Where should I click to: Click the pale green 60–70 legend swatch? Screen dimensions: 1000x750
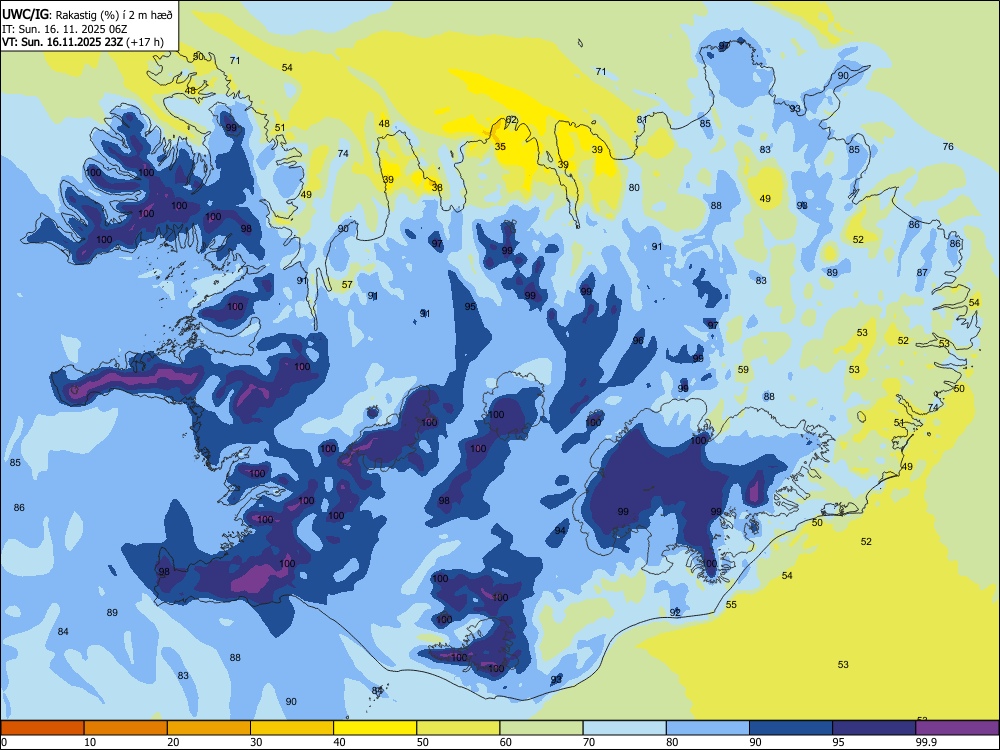[x=541, y=728]
